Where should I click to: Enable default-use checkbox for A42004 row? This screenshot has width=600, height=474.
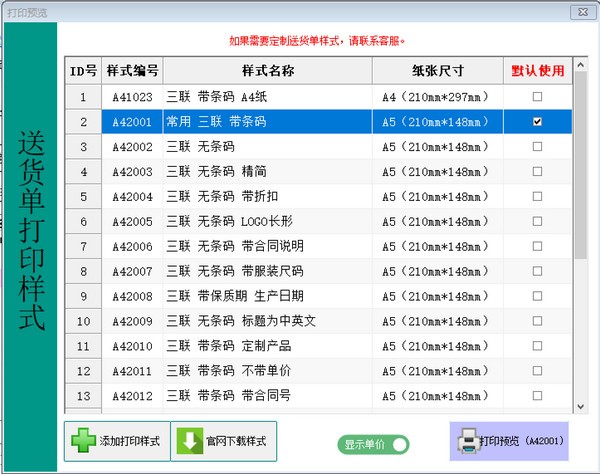(x=538, y=196)
